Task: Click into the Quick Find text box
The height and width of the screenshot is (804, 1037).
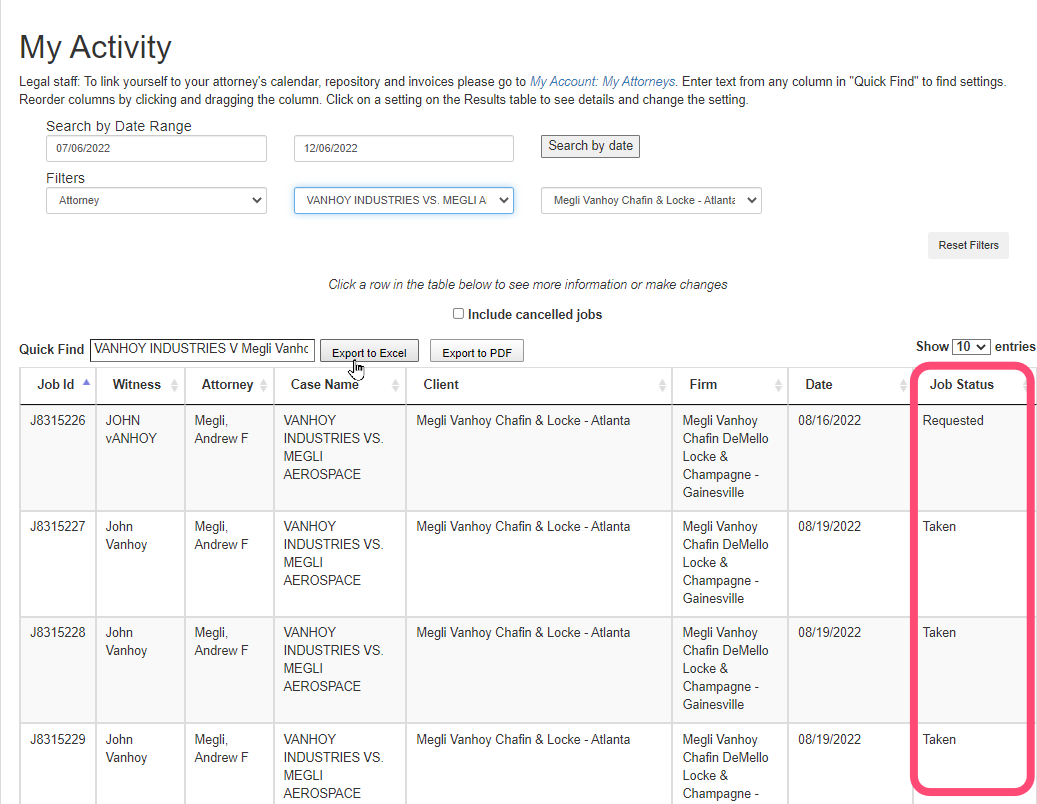Action: [202, 349]
